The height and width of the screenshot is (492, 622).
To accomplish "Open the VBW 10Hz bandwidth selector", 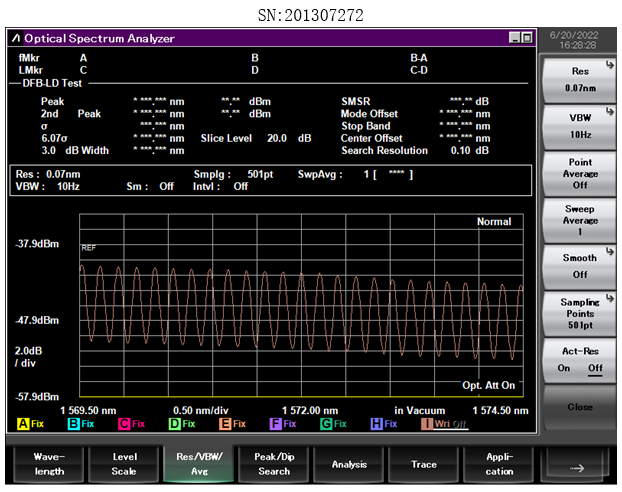I will click(x=580, y=126).
